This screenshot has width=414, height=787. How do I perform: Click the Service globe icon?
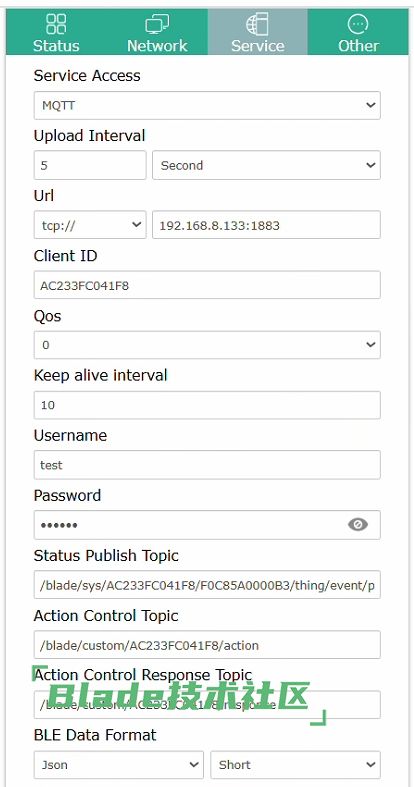[257, 24]
